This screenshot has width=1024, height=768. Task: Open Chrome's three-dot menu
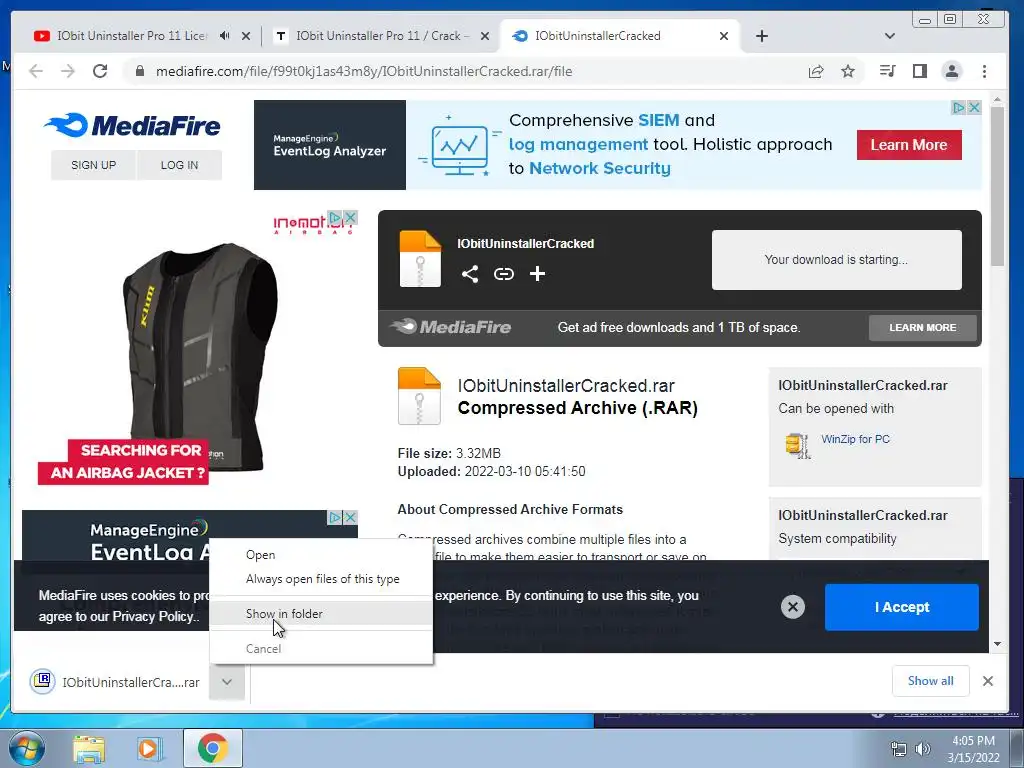click(x=984, y=71)
